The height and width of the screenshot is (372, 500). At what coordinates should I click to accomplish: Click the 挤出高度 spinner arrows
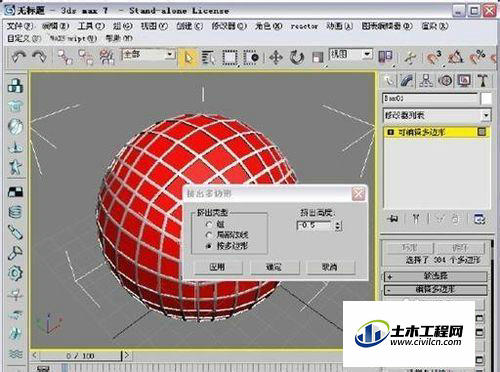coord(338,226)
